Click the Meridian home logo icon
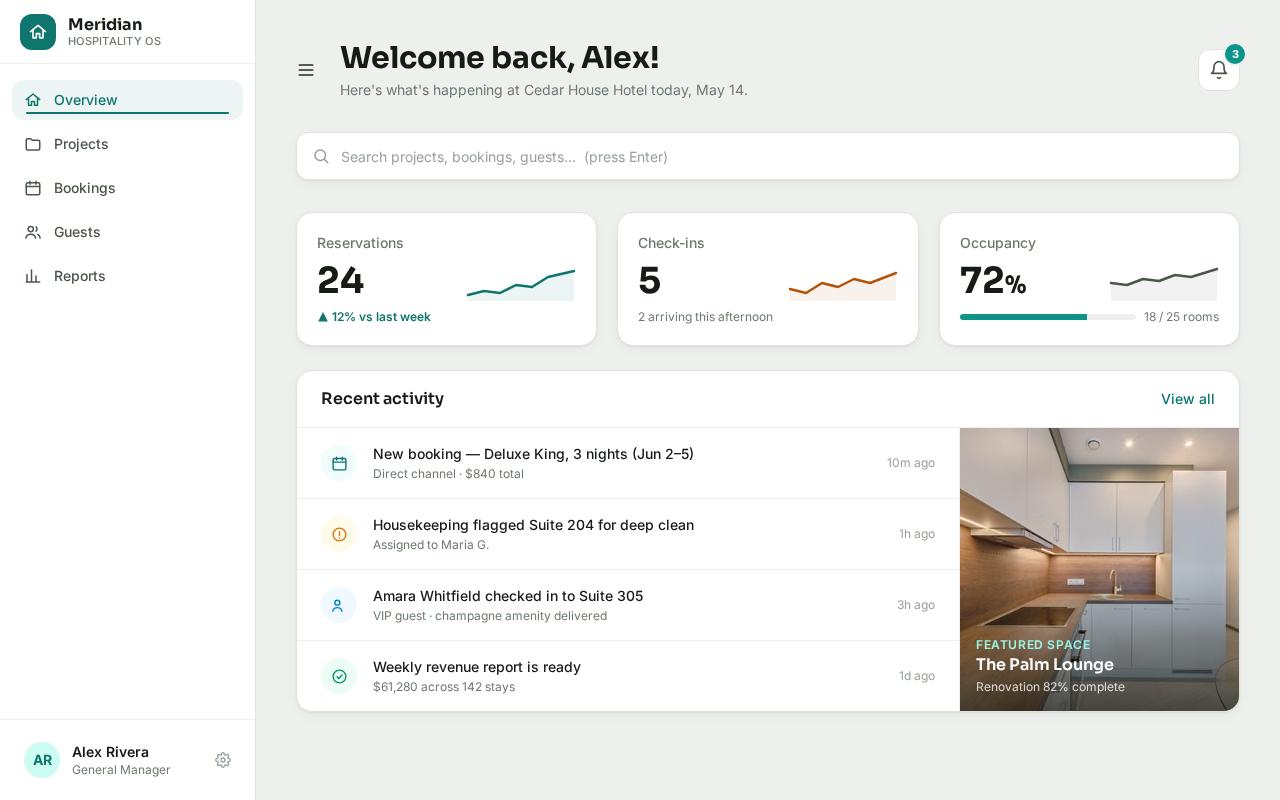 pos(38,32)
